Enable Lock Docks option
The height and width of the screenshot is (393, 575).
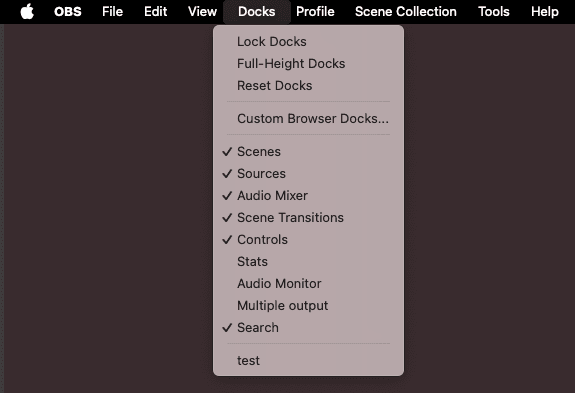pyautogui.click(x=308, y=41)
